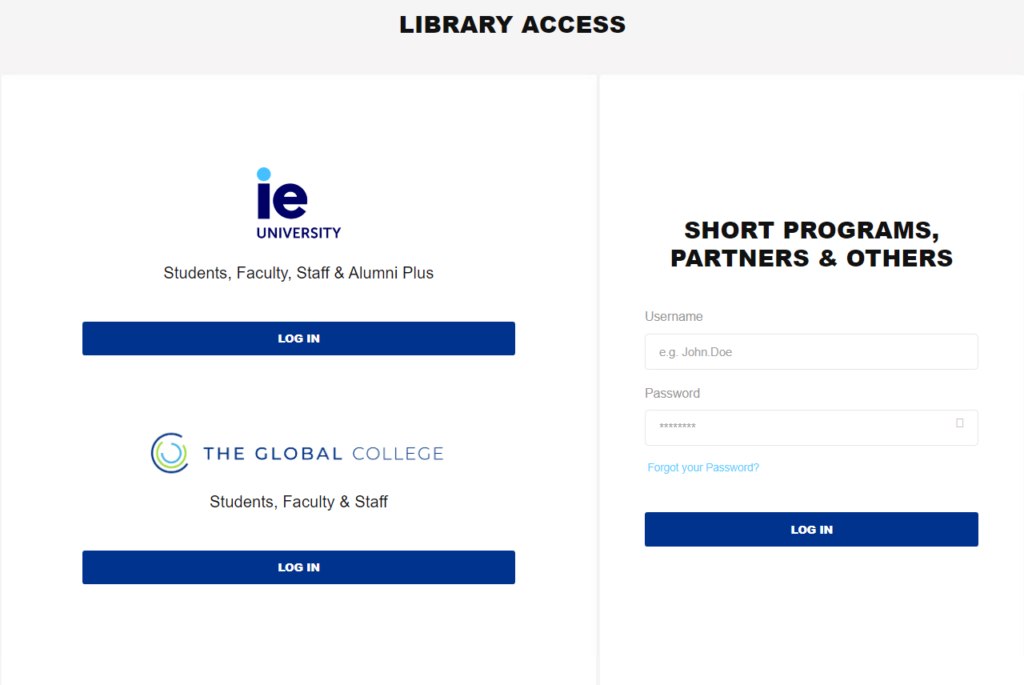Toggle the show-password icon in Password field

click(959, 423)
